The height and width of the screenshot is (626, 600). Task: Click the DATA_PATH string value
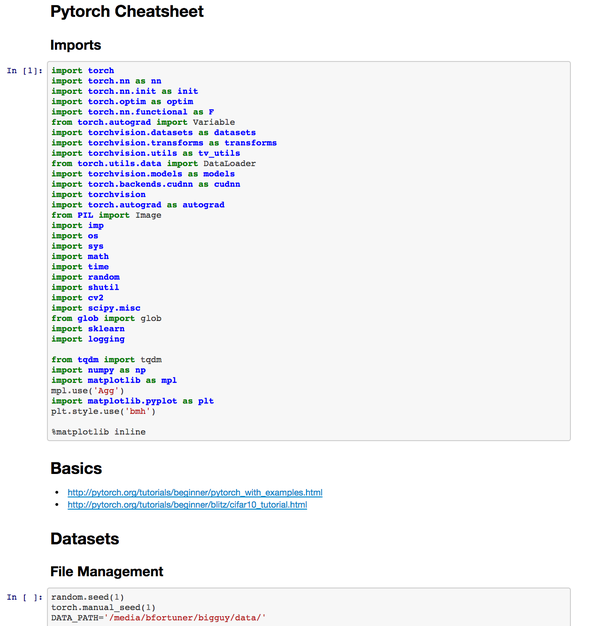[x=185, y=618]
